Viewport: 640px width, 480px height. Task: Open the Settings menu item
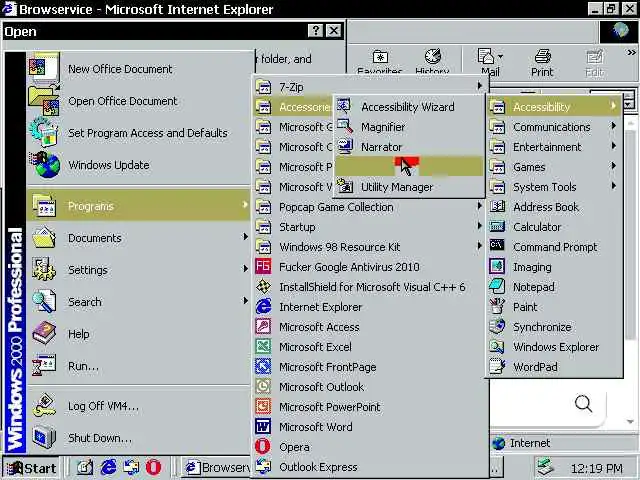(138, 269)
